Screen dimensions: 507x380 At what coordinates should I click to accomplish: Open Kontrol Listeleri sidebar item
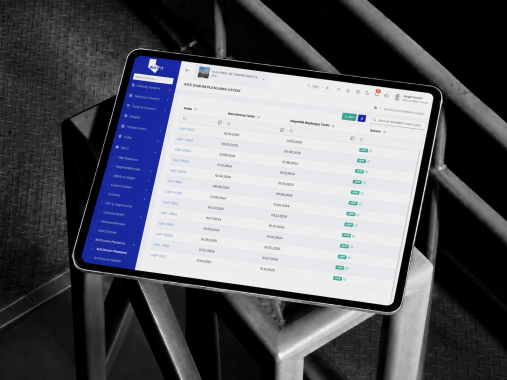click(121, 186)
